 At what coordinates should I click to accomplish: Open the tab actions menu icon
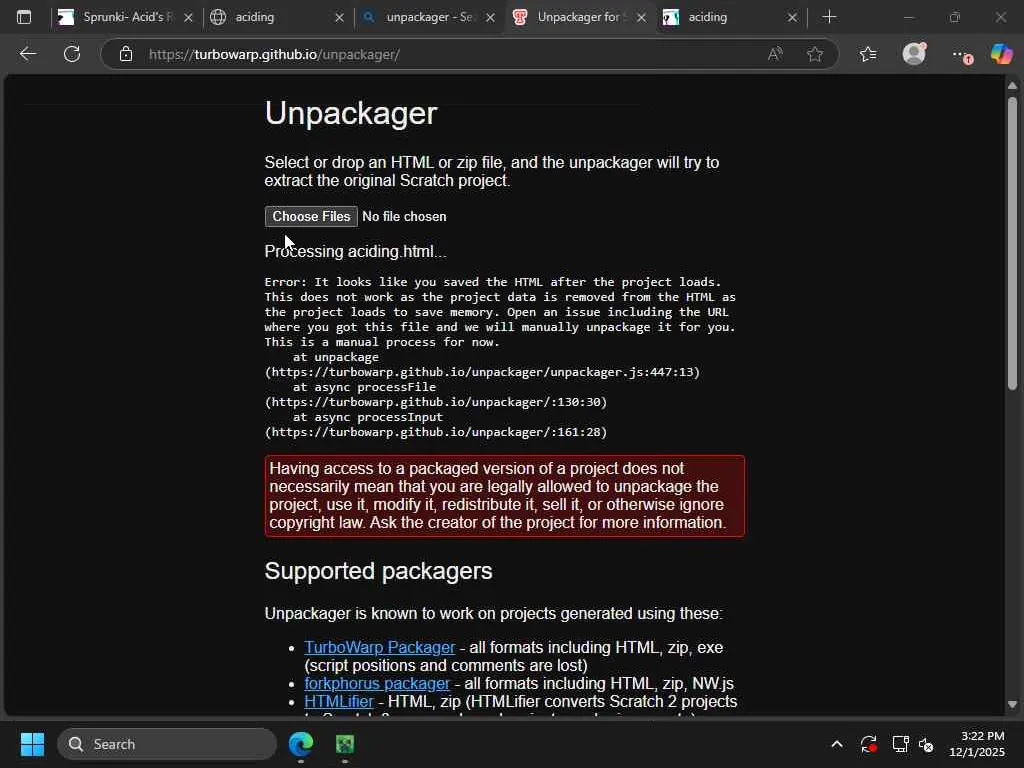coord(24,17)
